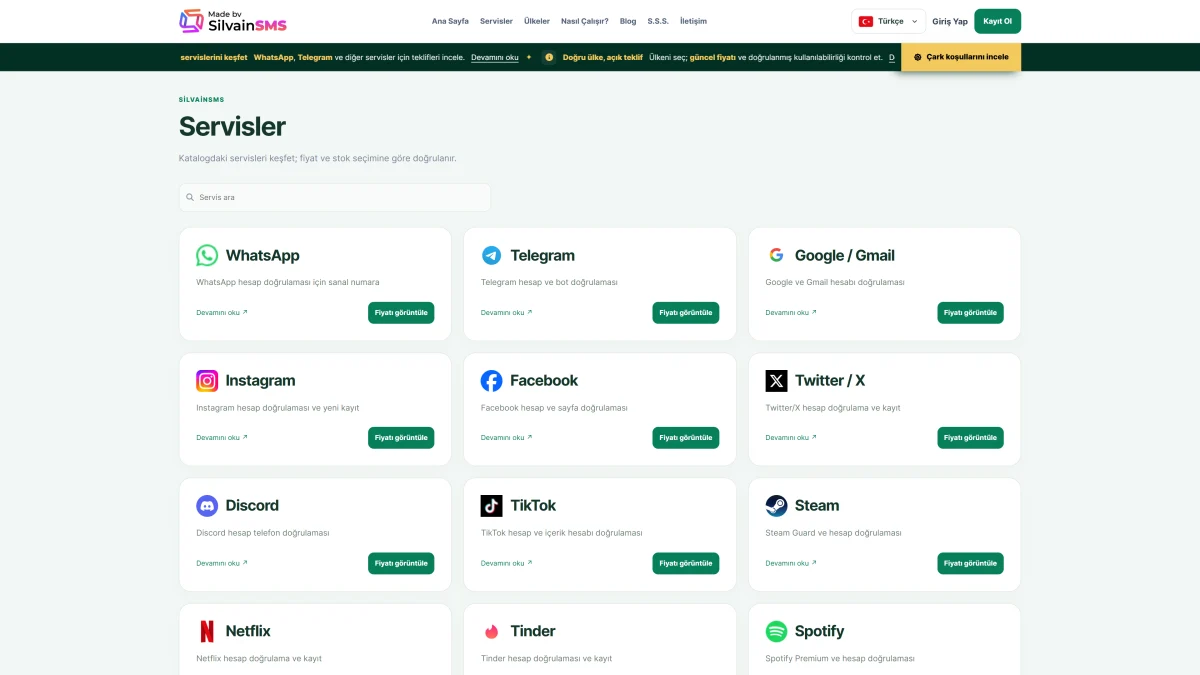
Task: Click the Tinder flame icon
Action: pyautogui.click(x=491, y=631)
